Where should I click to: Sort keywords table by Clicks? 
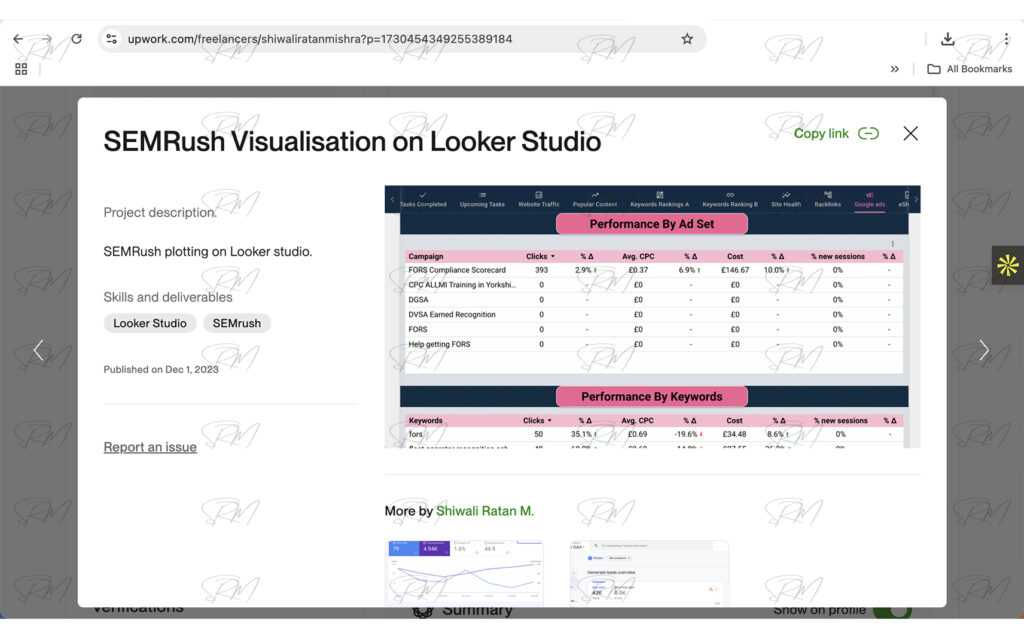tap(537, 421)
